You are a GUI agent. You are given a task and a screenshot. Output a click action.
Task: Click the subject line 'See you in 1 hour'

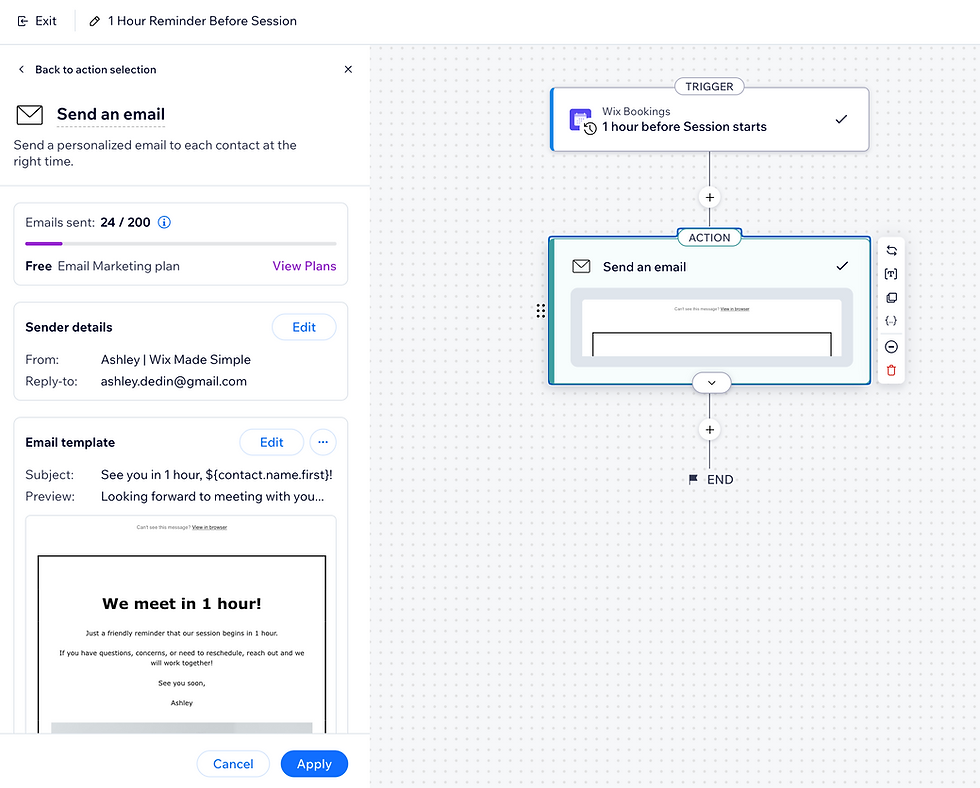point(216,475)
